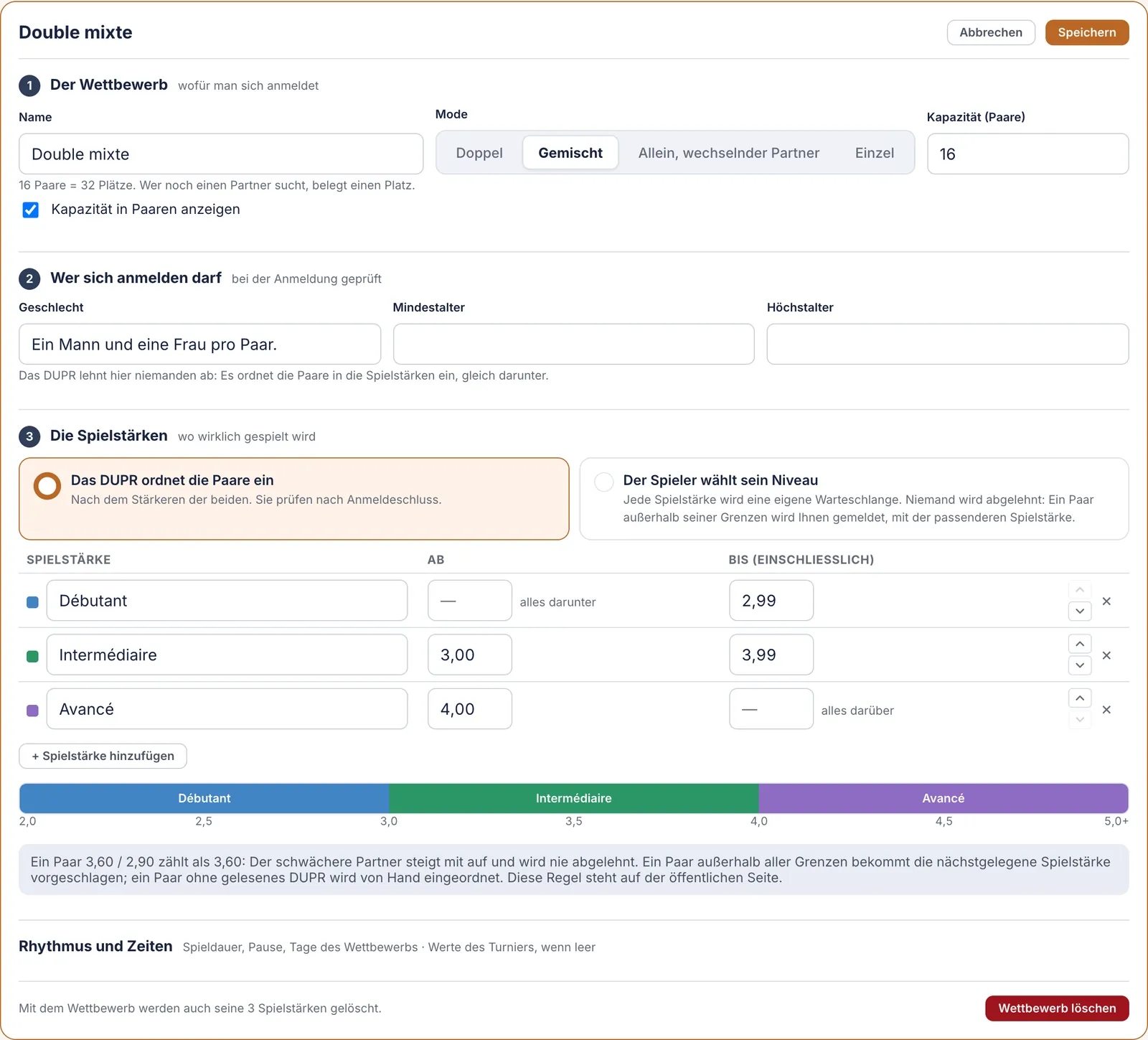This screenshot has width=1148, height=1040.
Task: Click the Intermédiaire segment in range bar
Action: tap(574, 798)
